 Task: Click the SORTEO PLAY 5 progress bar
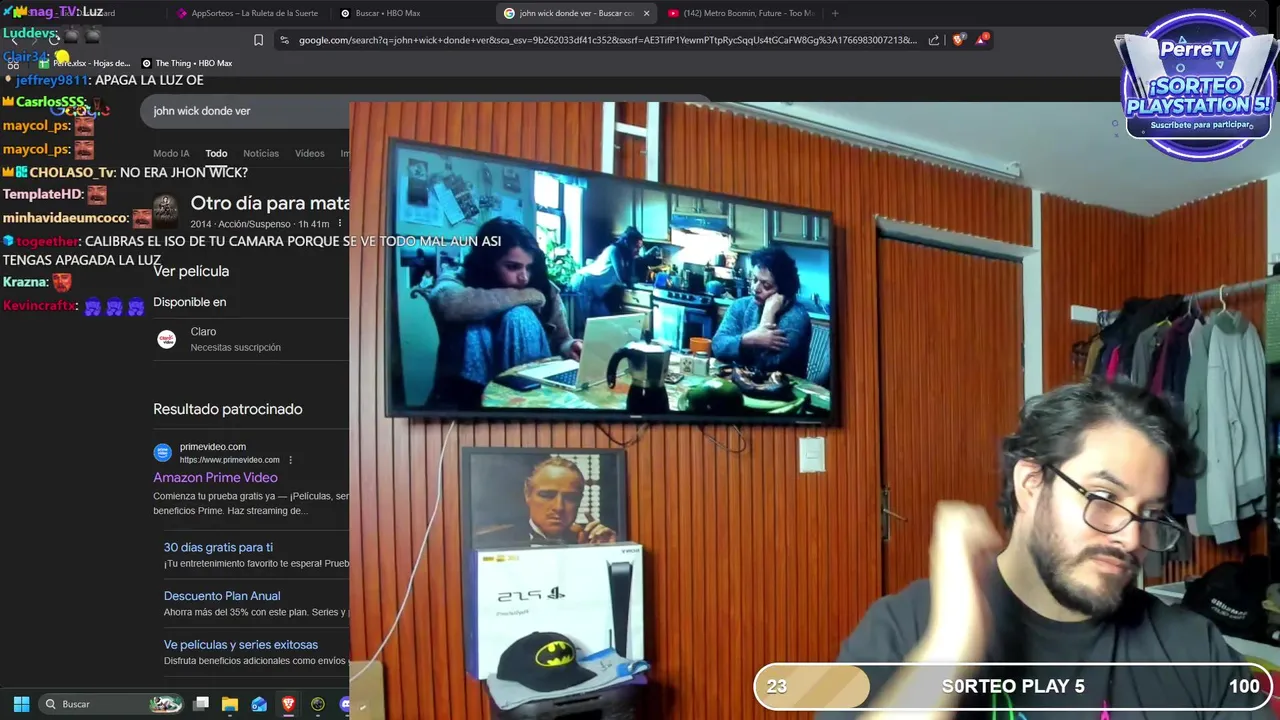pyautogui.click(x=1013, y=686)
